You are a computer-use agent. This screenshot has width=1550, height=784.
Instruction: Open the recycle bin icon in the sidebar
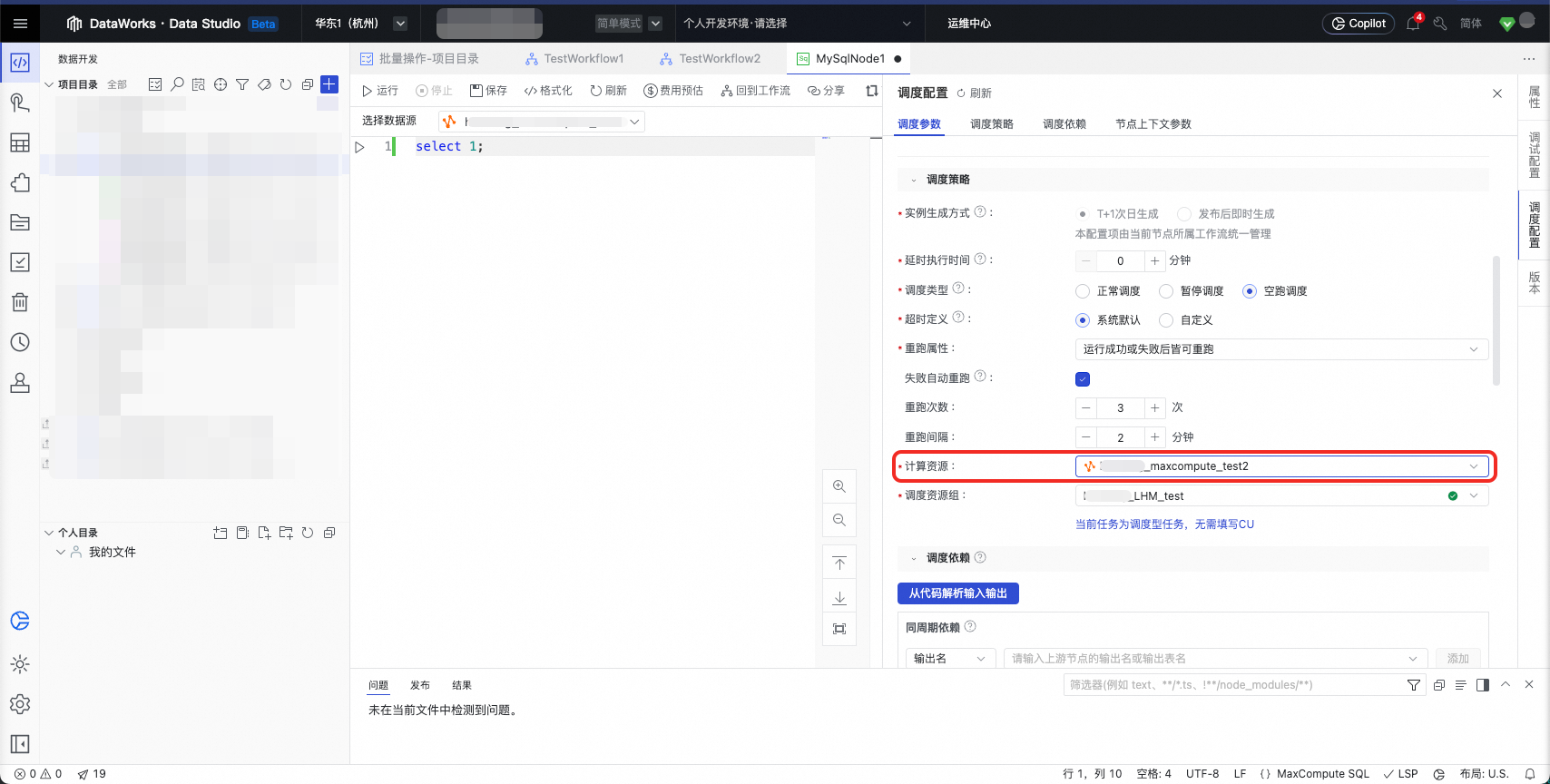20,302
